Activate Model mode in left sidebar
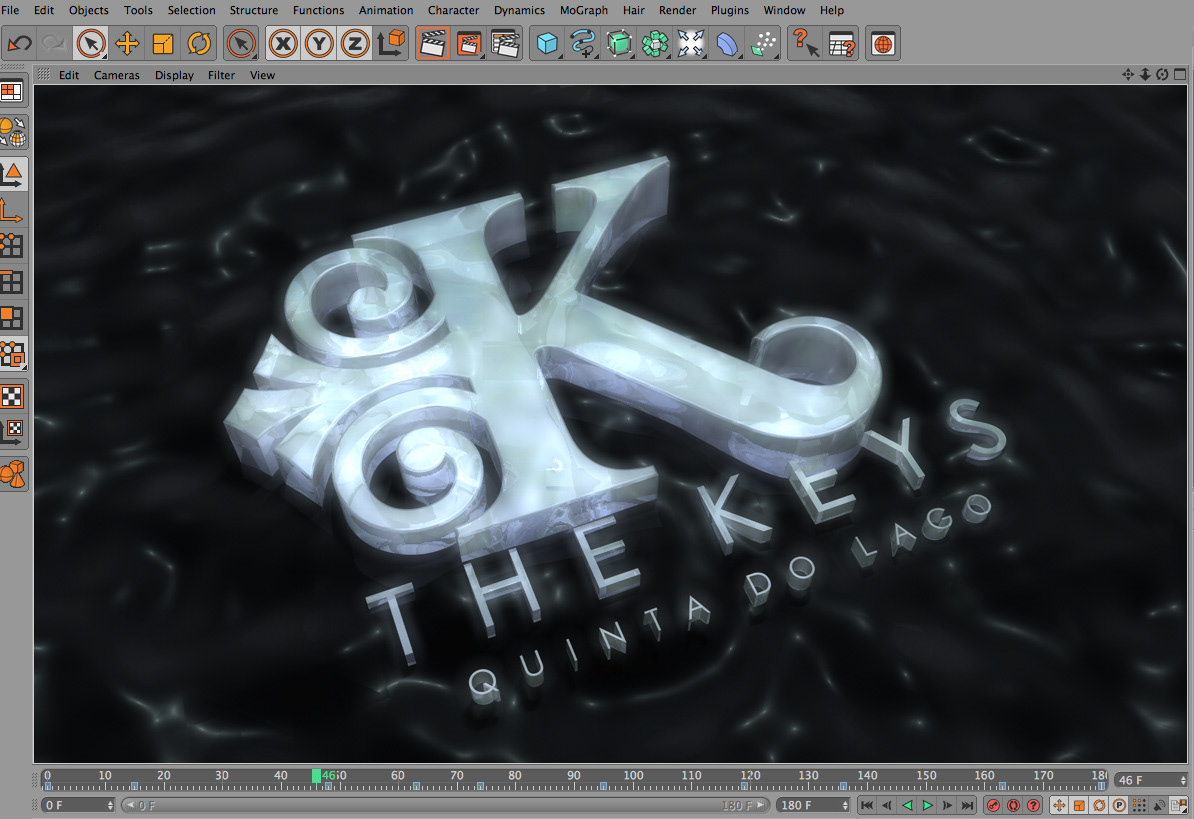The image size is (1194, 819). pyautogui.click(x=13, y=174)
